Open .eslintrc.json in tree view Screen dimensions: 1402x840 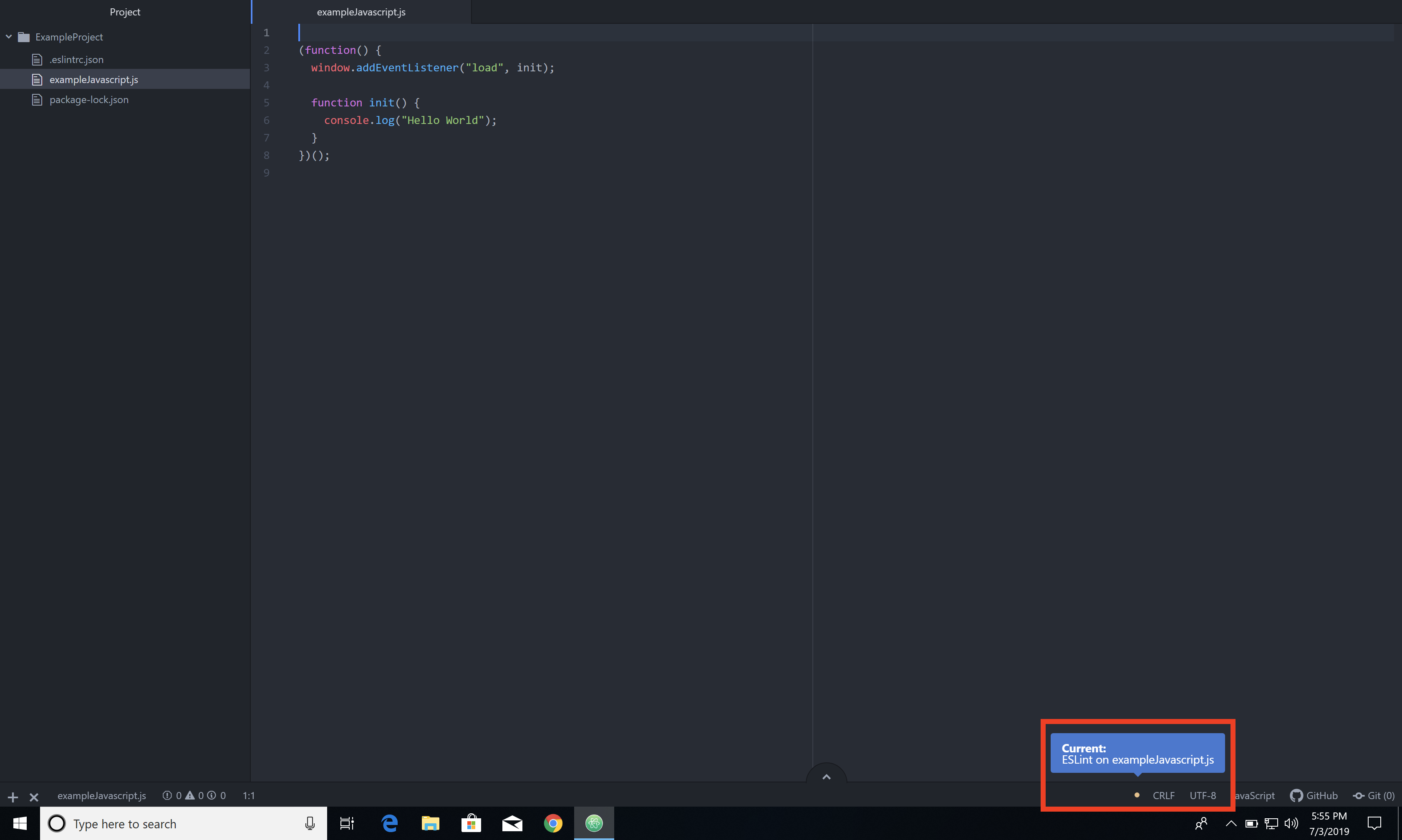tap(76, 59)
